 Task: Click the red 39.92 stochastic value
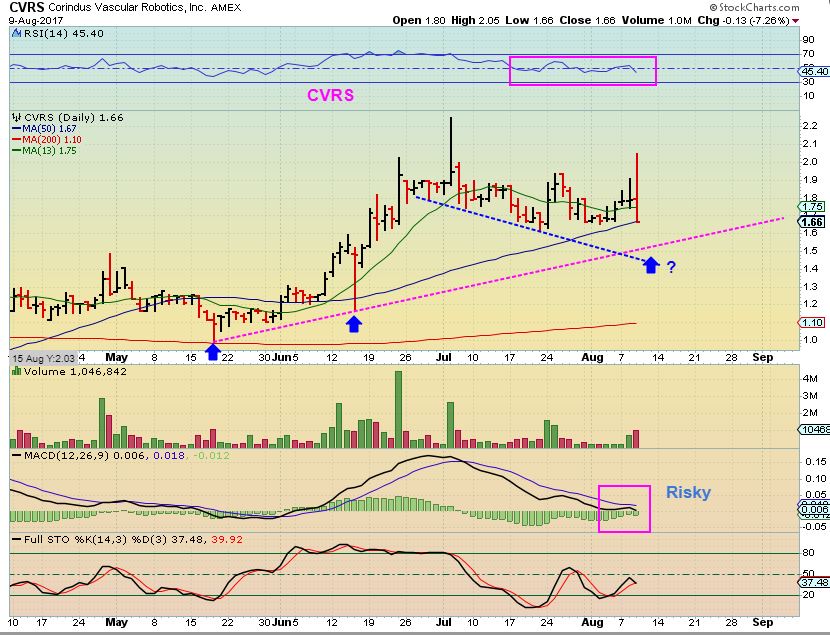227,540
